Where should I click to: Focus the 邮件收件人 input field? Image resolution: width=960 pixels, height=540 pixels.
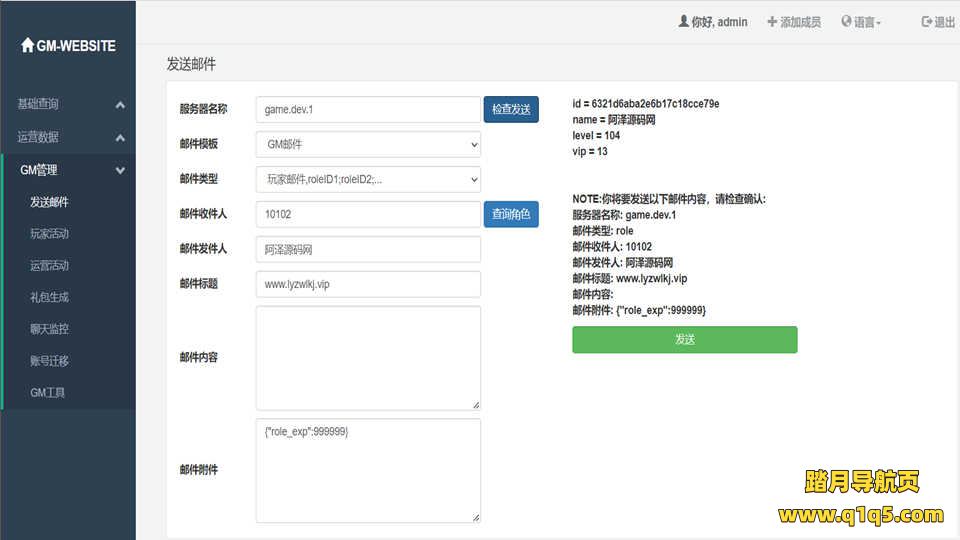368,214
